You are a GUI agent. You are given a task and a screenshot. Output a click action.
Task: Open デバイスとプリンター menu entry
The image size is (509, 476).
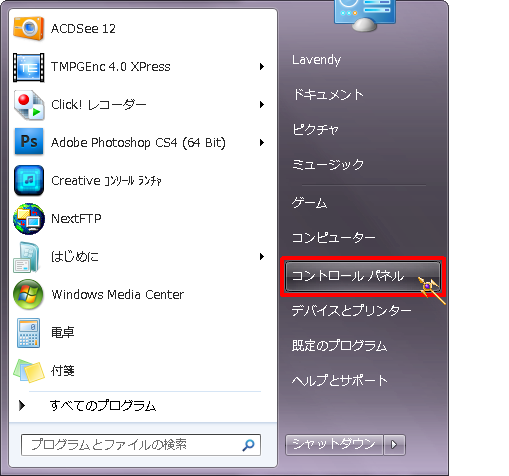[x=351, y=311]
